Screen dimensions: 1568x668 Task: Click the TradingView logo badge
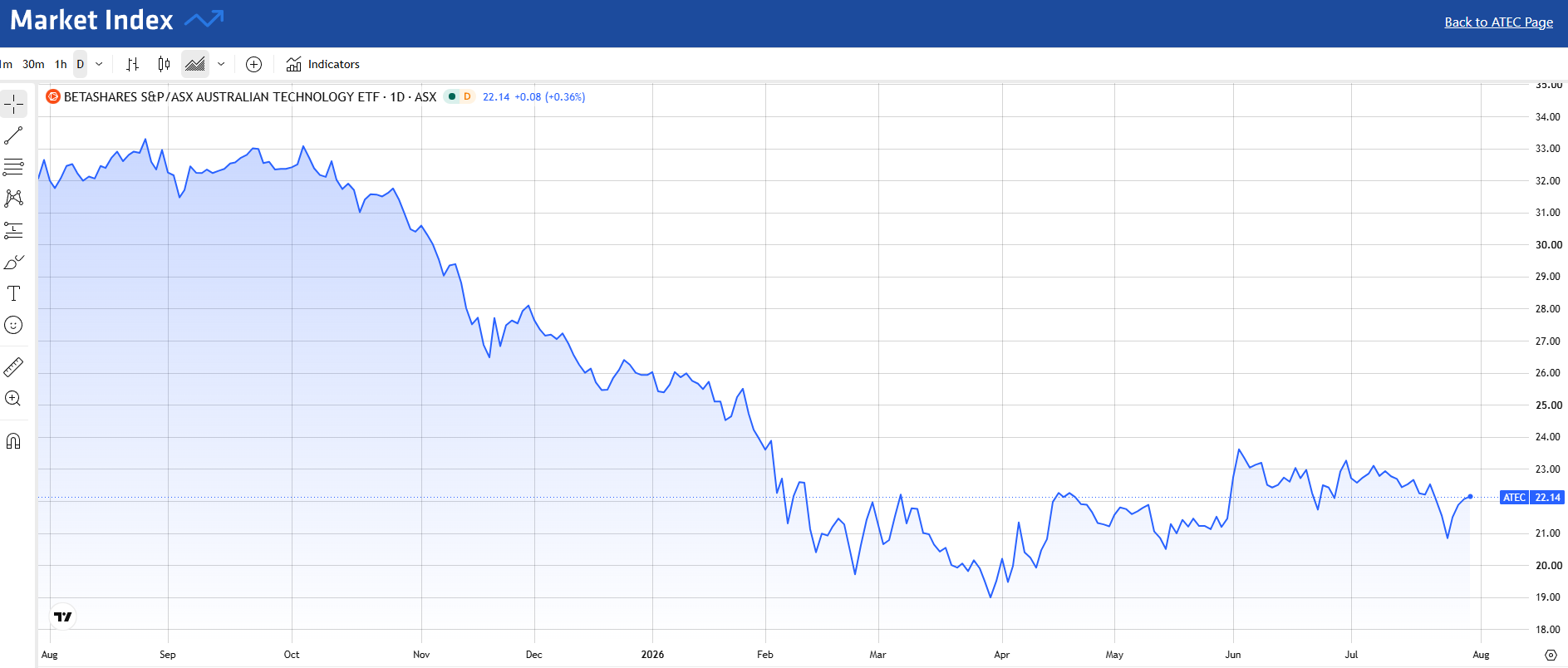(x=63, y=616)
